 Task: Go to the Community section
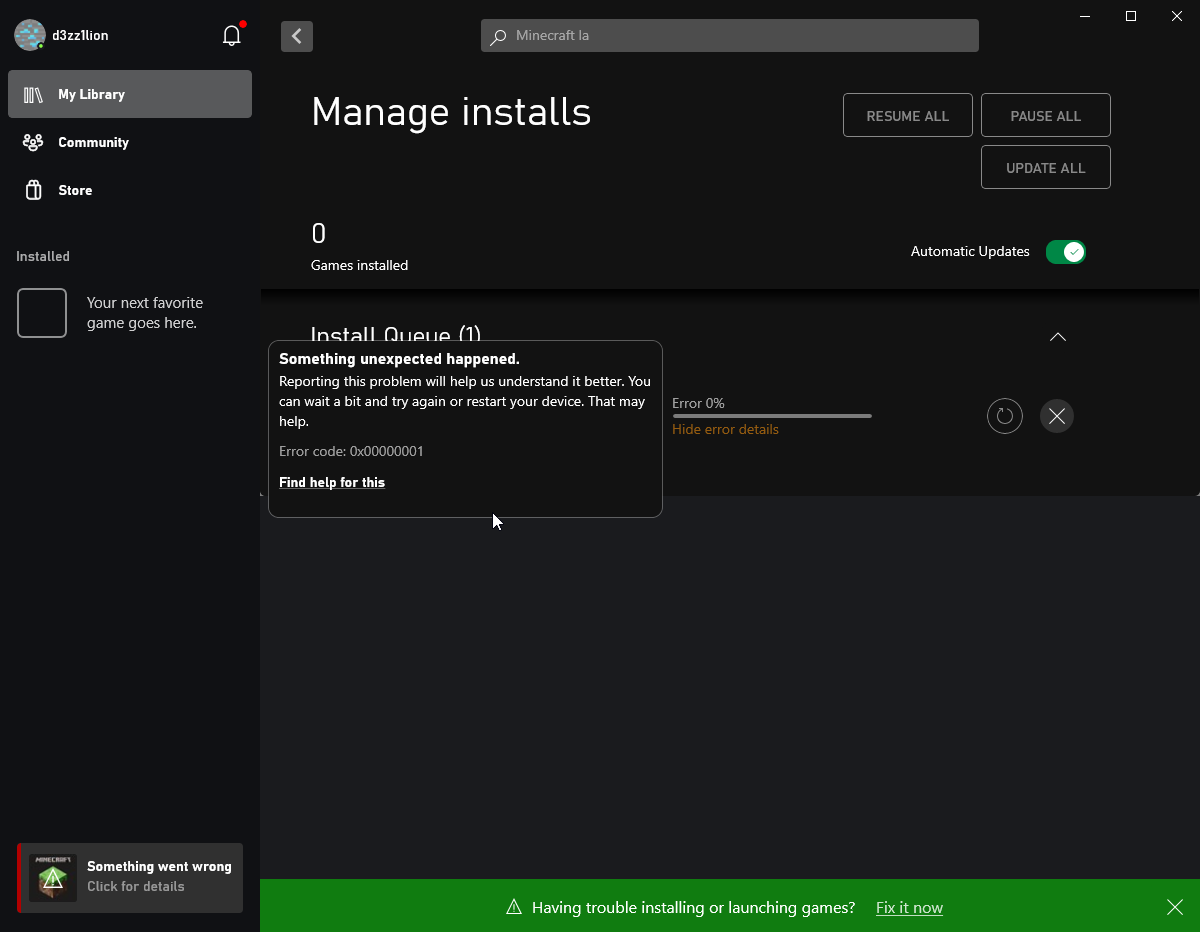93,142
